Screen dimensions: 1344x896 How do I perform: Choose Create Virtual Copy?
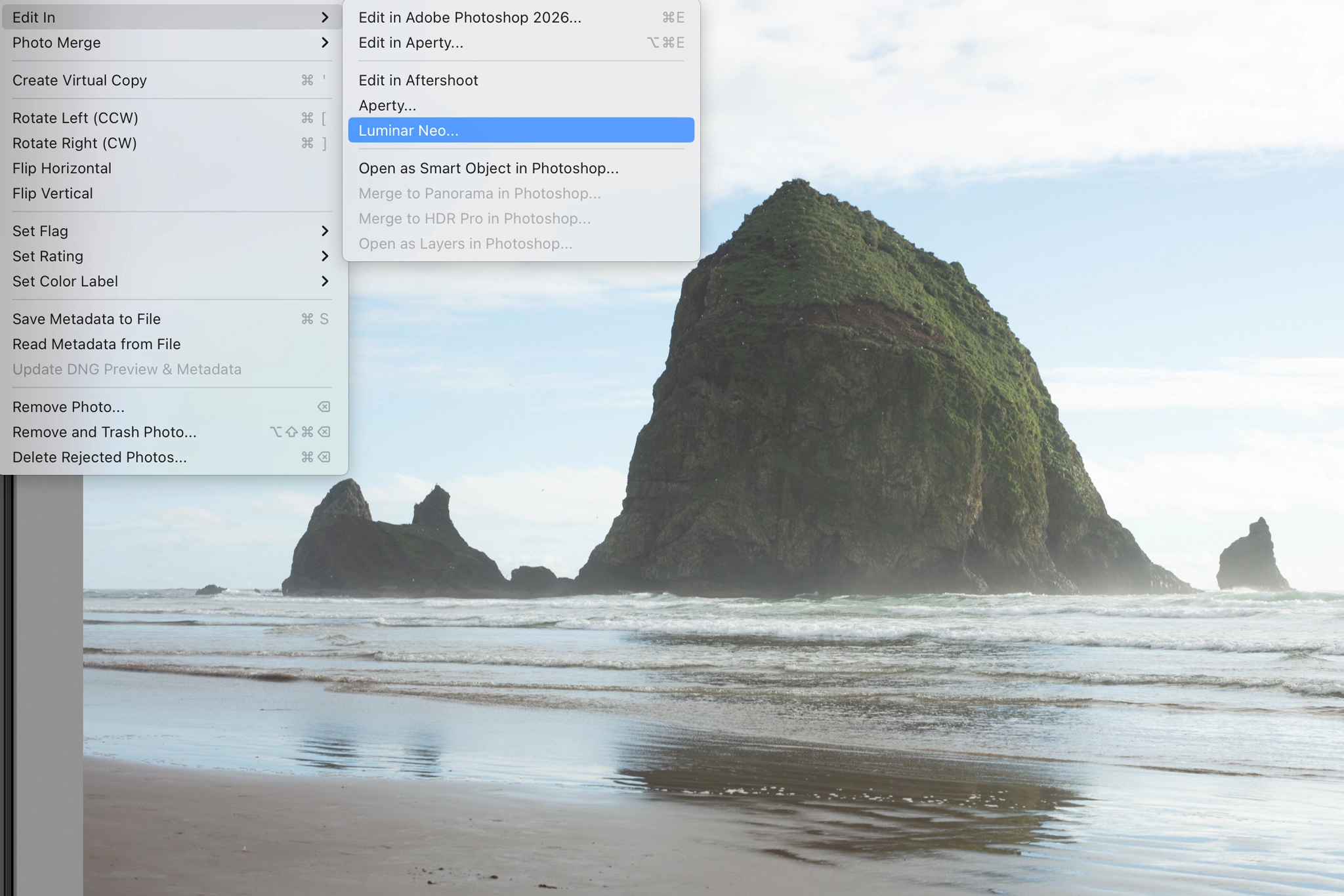pyautogui.click(x=171, y=80)
